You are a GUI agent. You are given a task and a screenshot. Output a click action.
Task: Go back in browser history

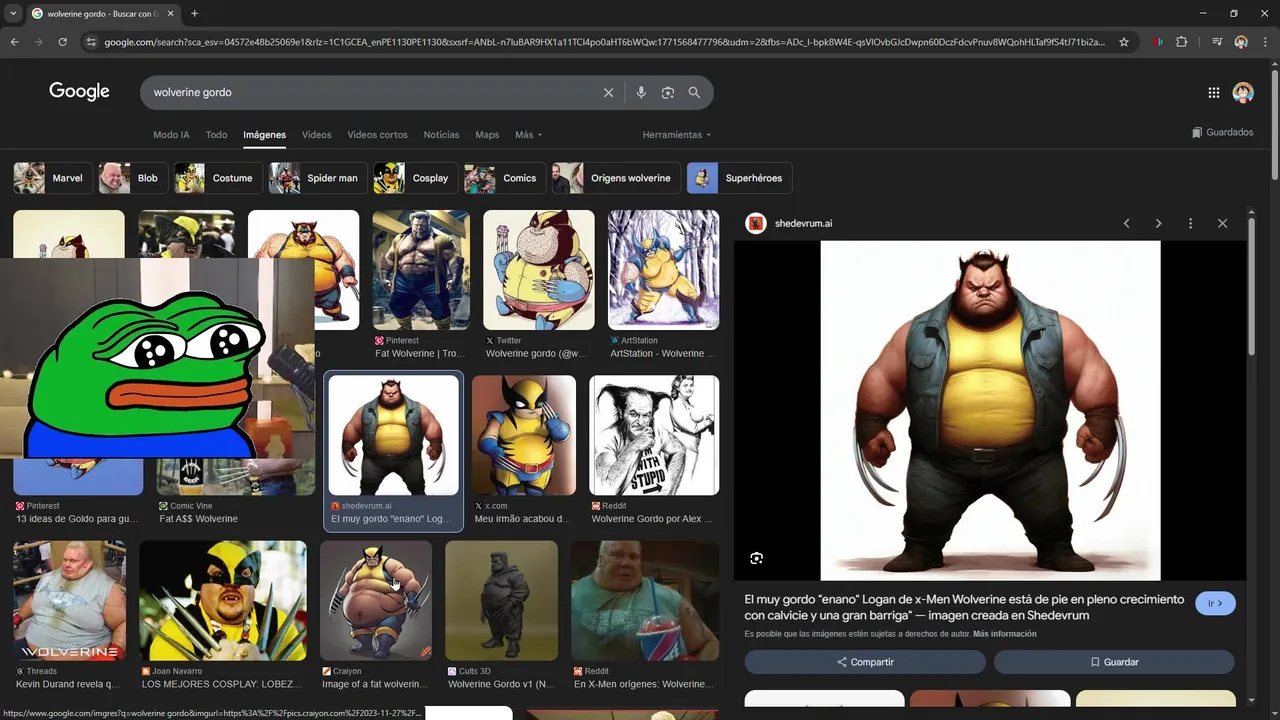coord(14,42)
